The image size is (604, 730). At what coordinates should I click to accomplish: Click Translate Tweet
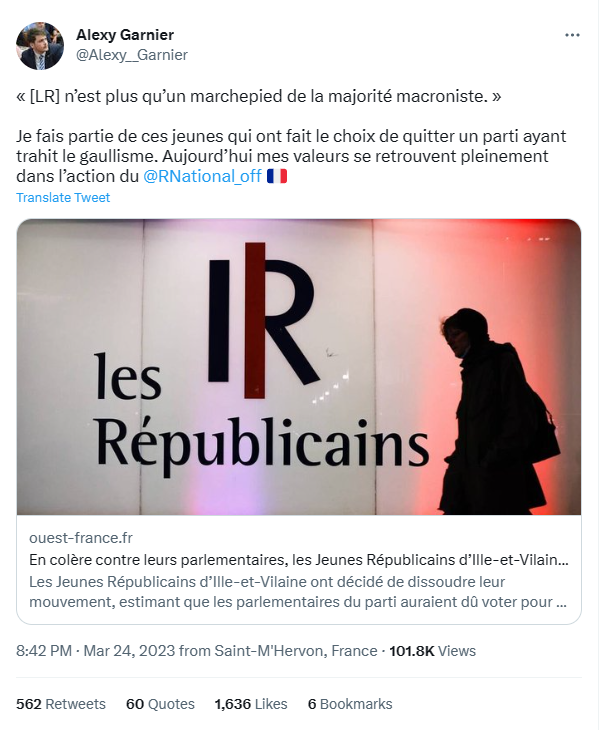tap(63, 197)
